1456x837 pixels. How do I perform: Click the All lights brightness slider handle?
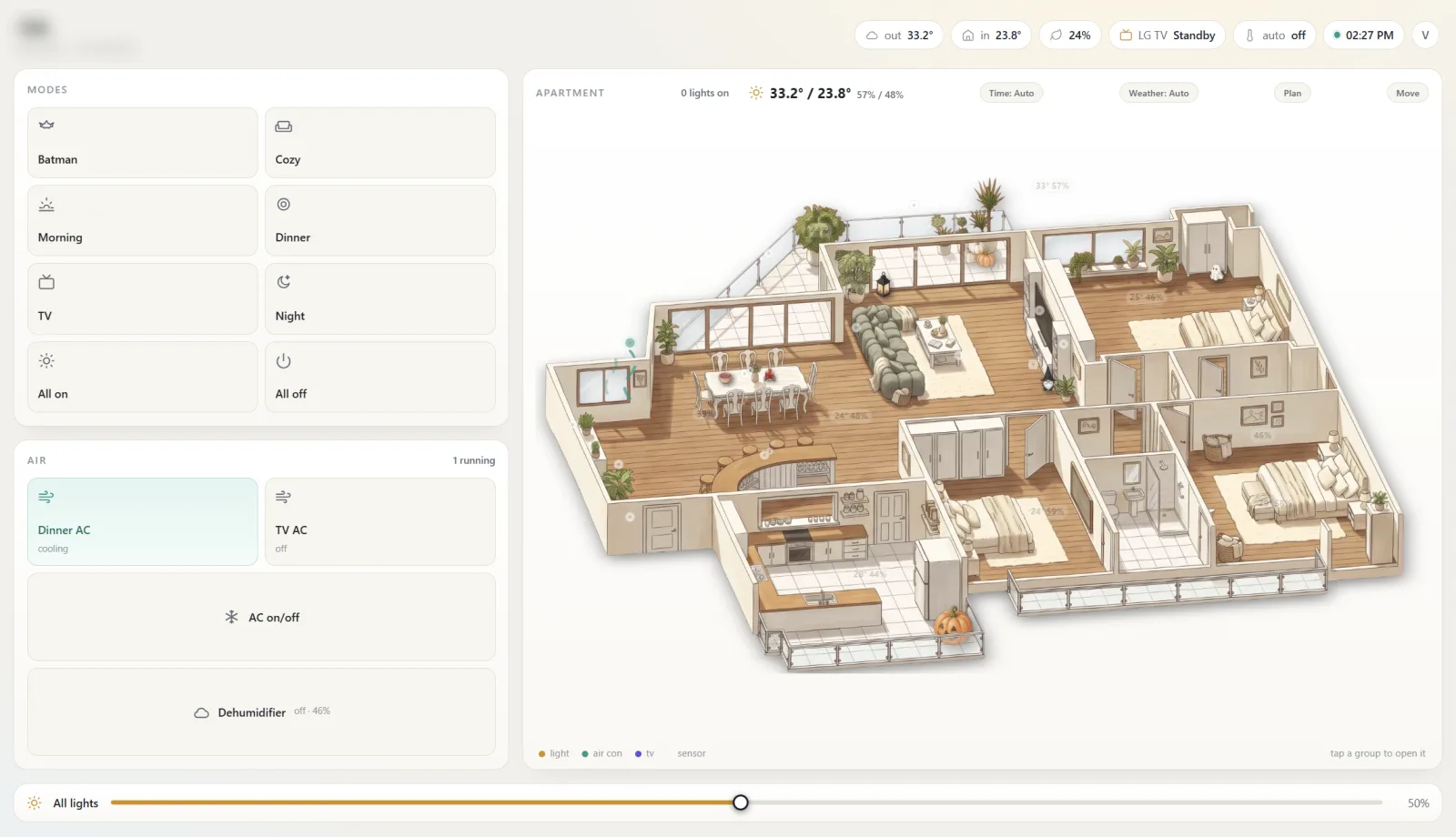coord(741,802)
